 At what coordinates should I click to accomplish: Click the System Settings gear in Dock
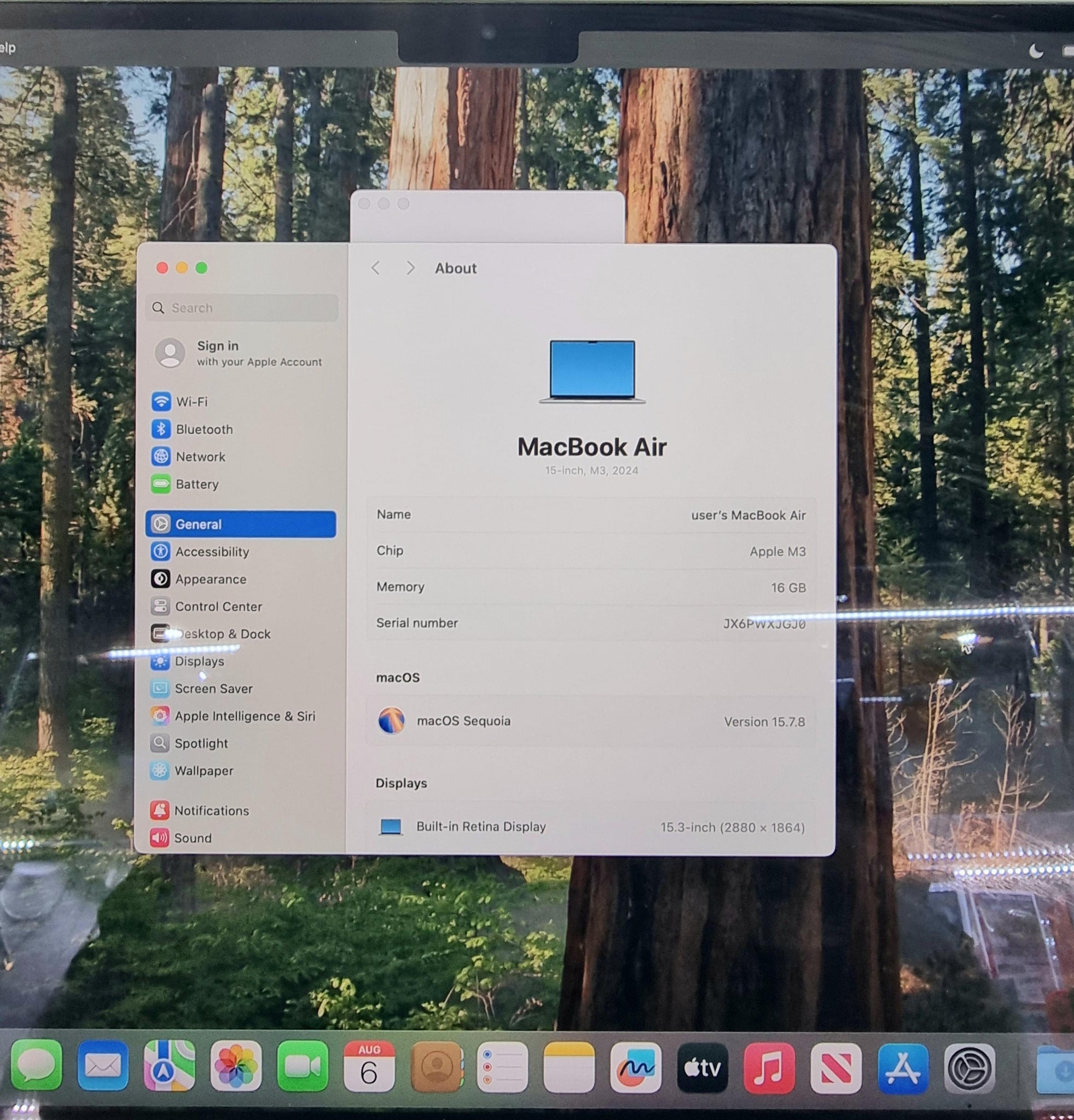(x=970, y=1069)
